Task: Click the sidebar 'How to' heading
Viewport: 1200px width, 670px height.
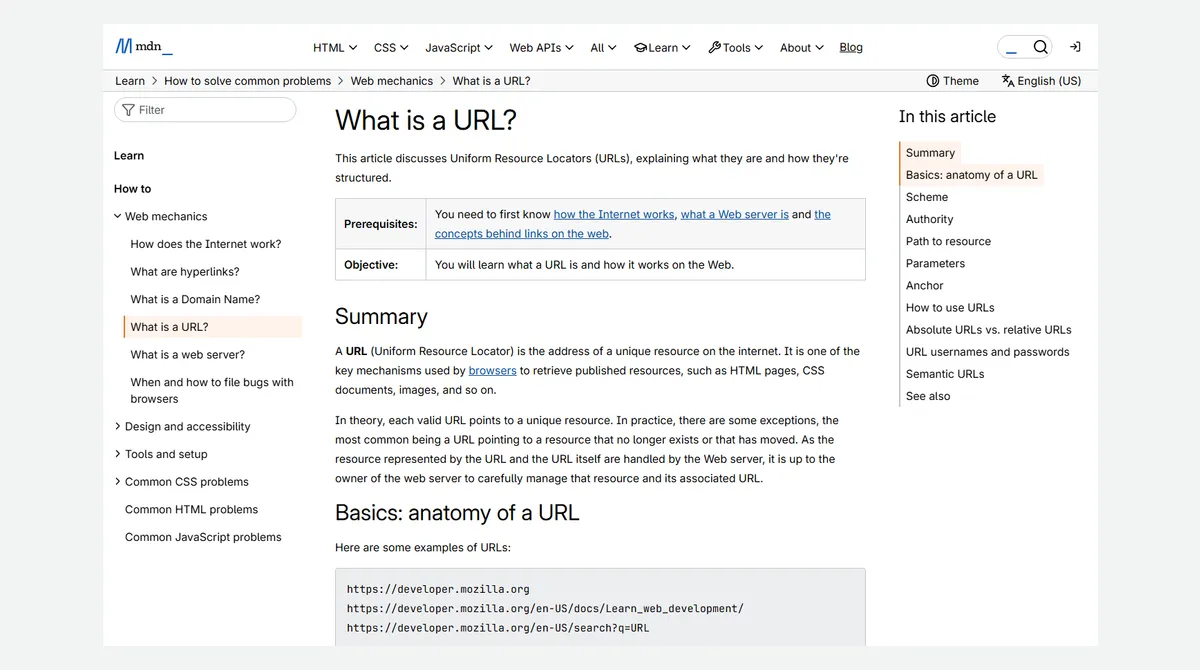Action: (x=132, y=189)
